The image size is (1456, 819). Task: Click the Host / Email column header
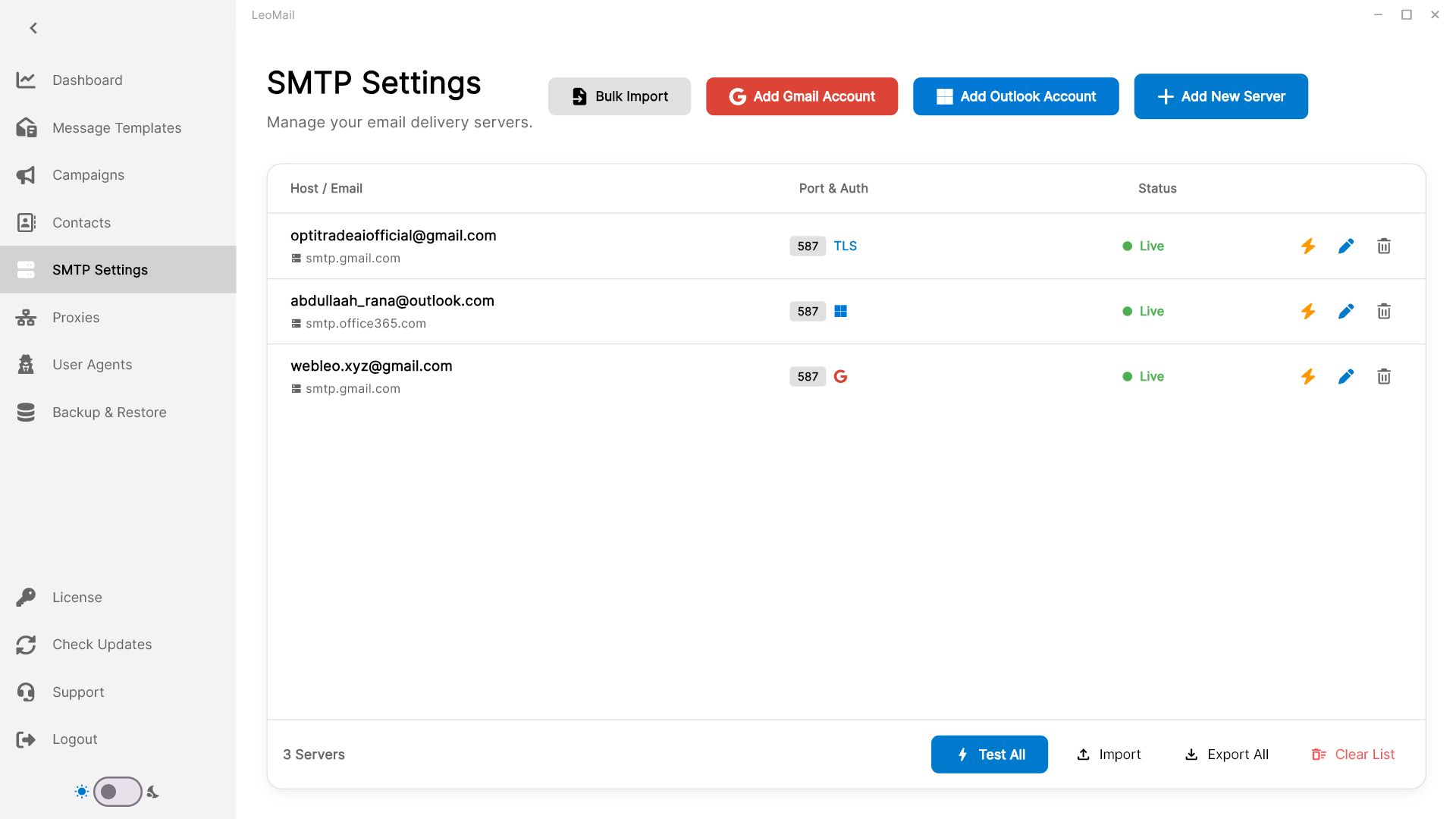point(326,188)
